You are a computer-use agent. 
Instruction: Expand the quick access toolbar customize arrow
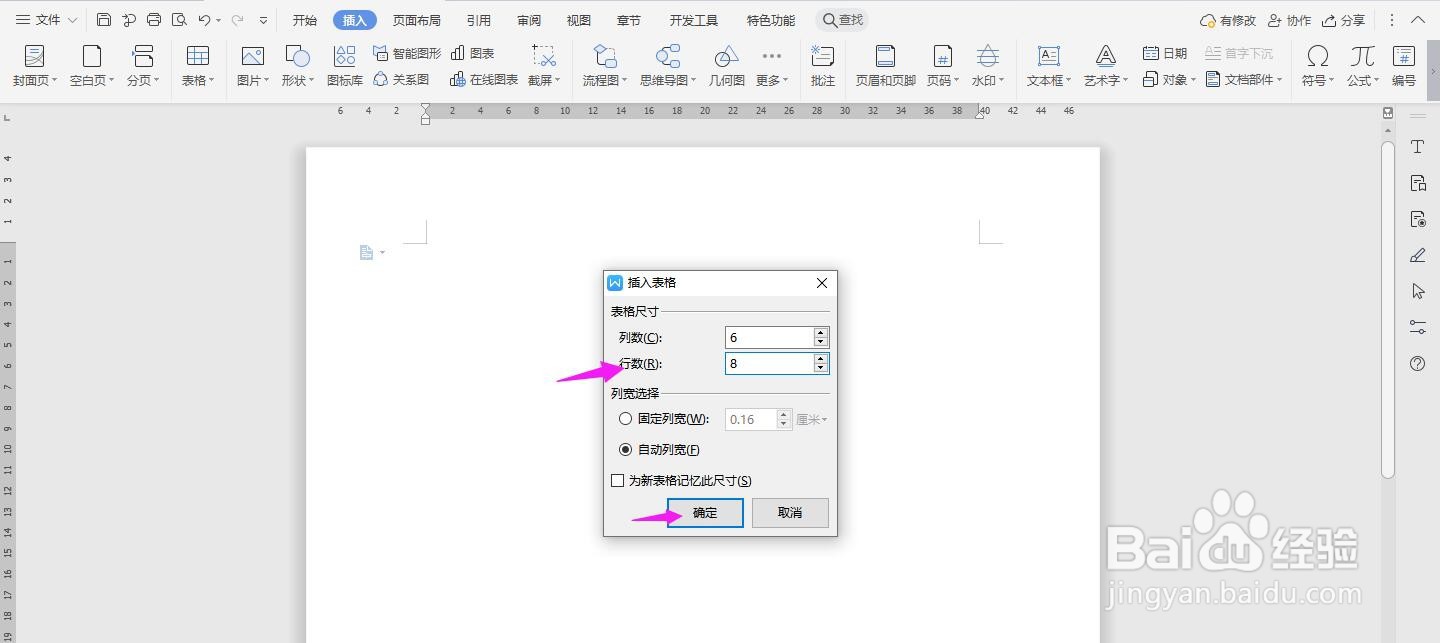263,20
